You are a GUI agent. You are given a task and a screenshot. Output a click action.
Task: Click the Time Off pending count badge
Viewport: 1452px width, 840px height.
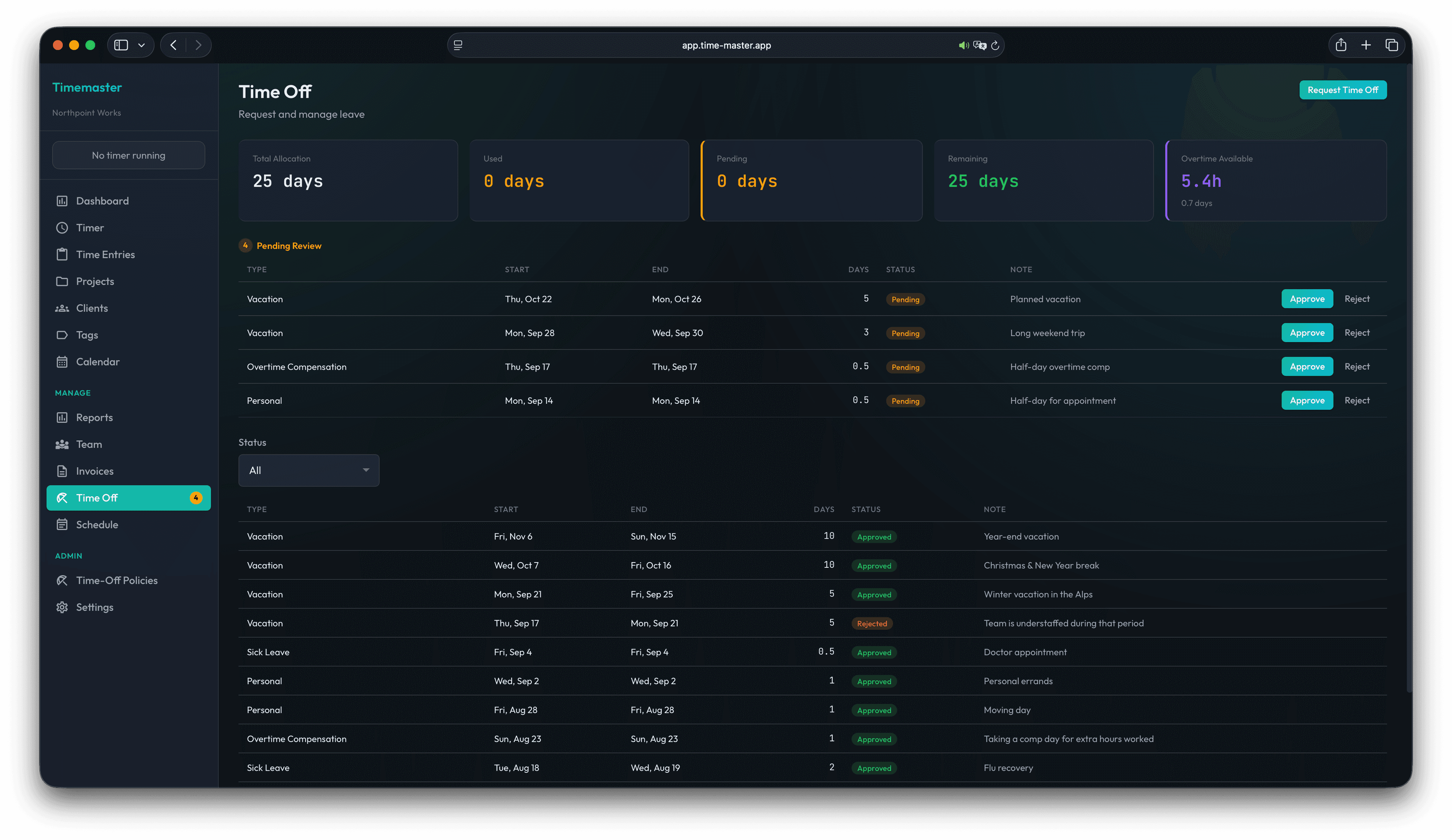196,498
